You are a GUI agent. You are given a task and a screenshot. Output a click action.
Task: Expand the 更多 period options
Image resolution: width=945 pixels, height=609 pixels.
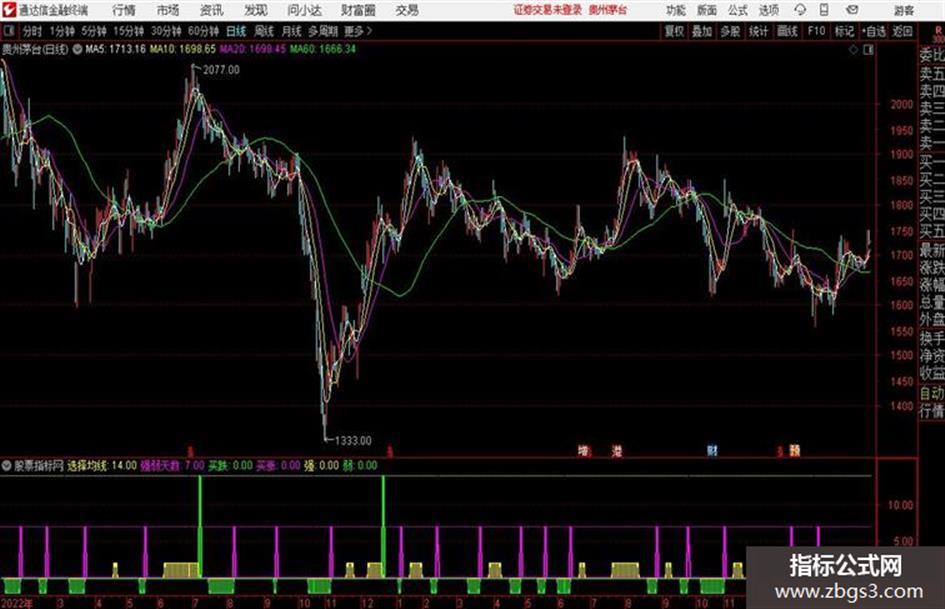358,31
